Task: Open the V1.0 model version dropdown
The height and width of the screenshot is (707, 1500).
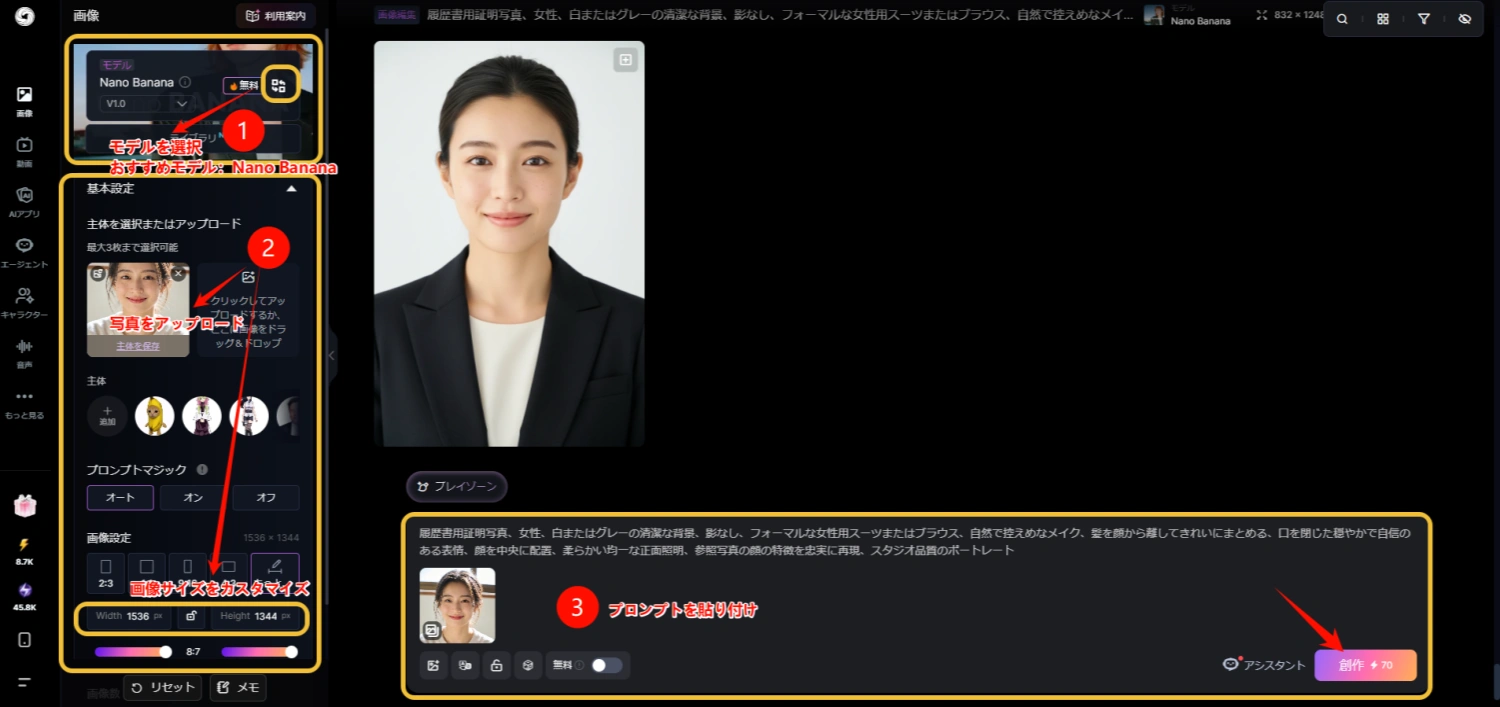Action: [x=147, y=105]
